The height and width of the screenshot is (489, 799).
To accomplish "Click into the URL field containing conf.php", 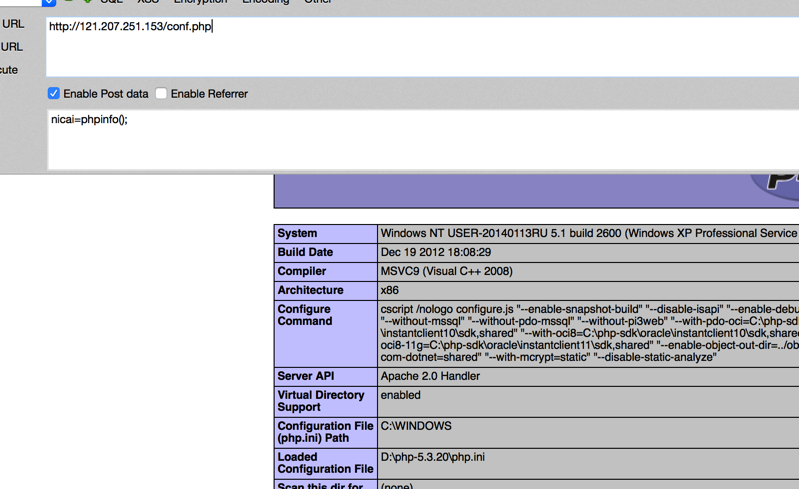I will pos(422,47).
